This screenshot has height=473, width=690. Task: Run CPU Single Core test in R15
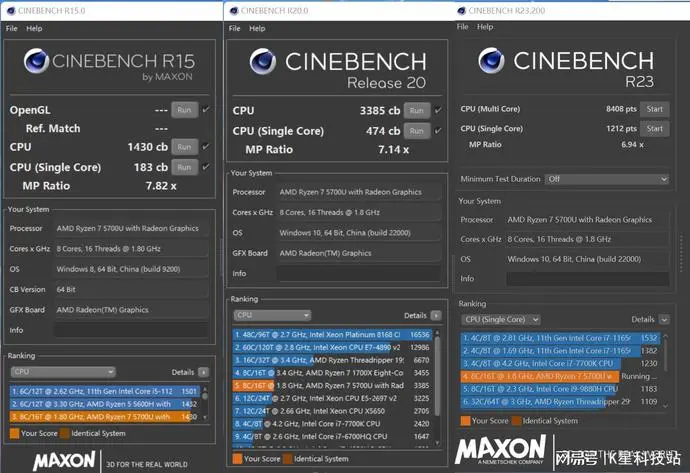pyautogui.click(x=184, y=167)
